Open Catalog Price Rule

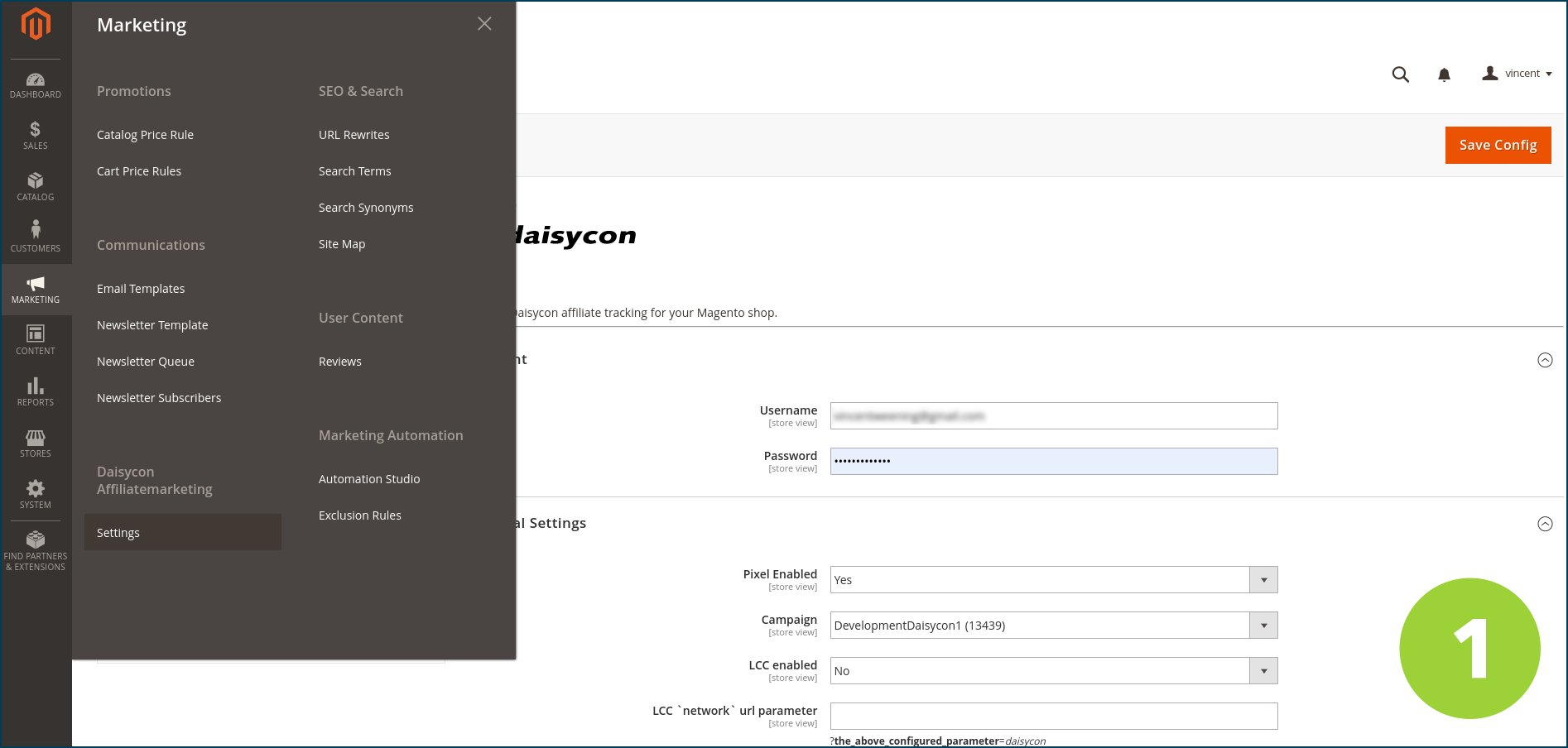point(145,135)
